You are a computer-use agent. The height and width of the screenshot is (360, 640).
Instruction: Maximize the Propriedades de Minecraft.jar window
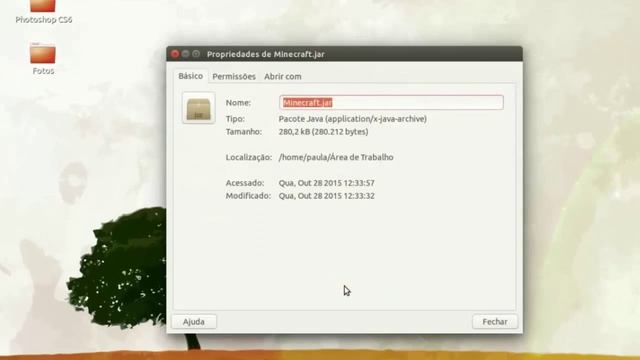[x=196, y=54]
